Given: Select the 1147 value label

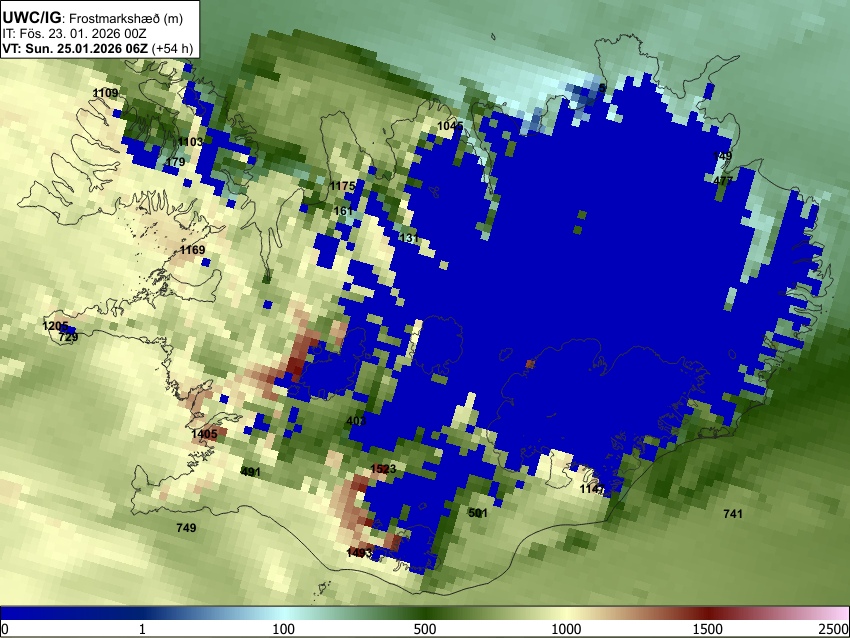Looking at the screenshot, I should (593, 489).
